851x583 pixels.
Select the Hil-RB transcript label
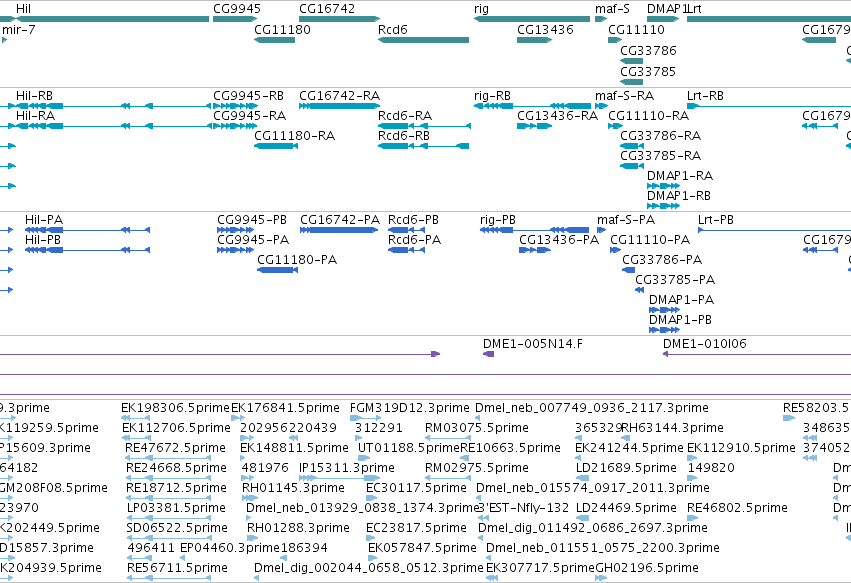pyautogui.click(x=34, y=96)
